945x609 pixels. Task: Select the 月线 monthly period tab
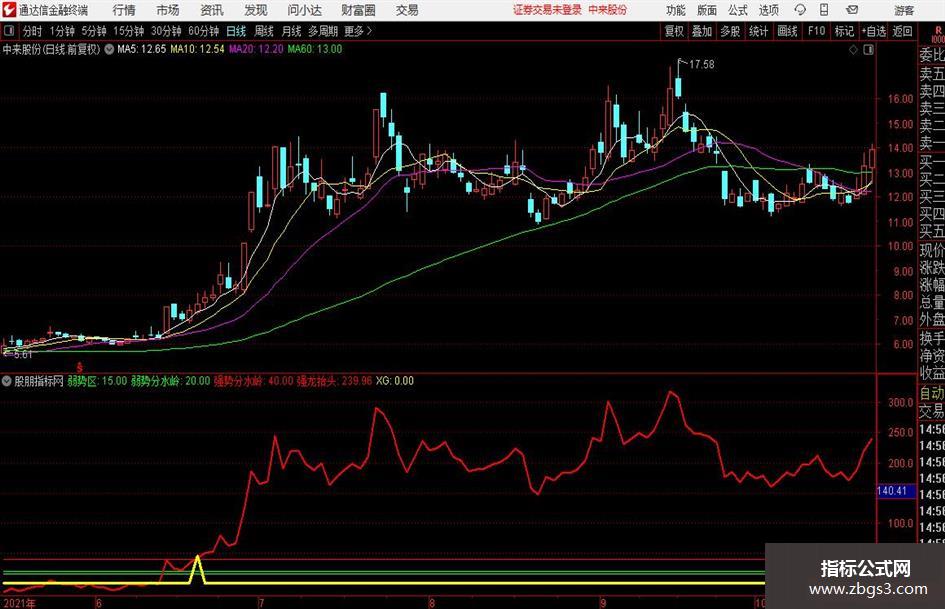pos(291,31)
